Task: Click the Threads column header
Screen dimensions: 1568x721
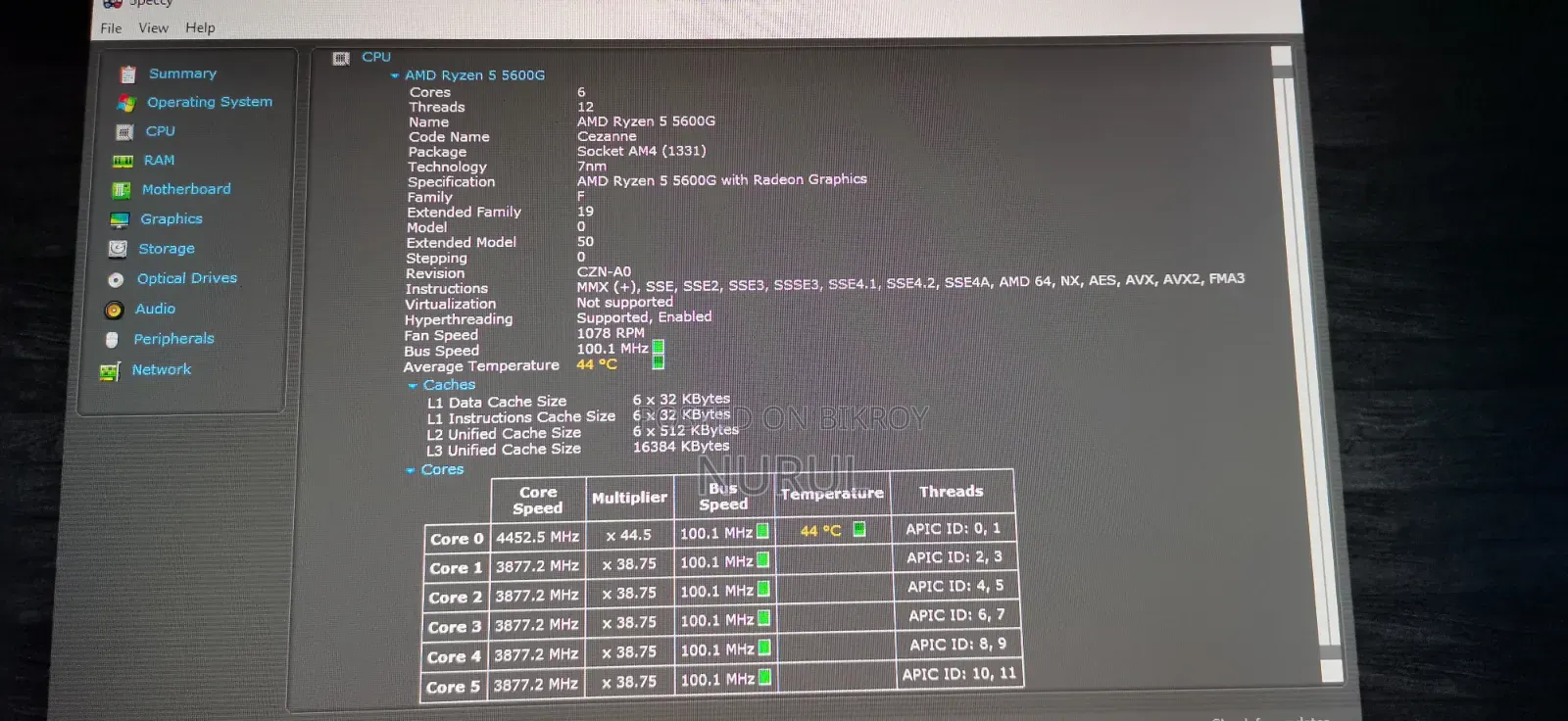Action: pos(951,492)
